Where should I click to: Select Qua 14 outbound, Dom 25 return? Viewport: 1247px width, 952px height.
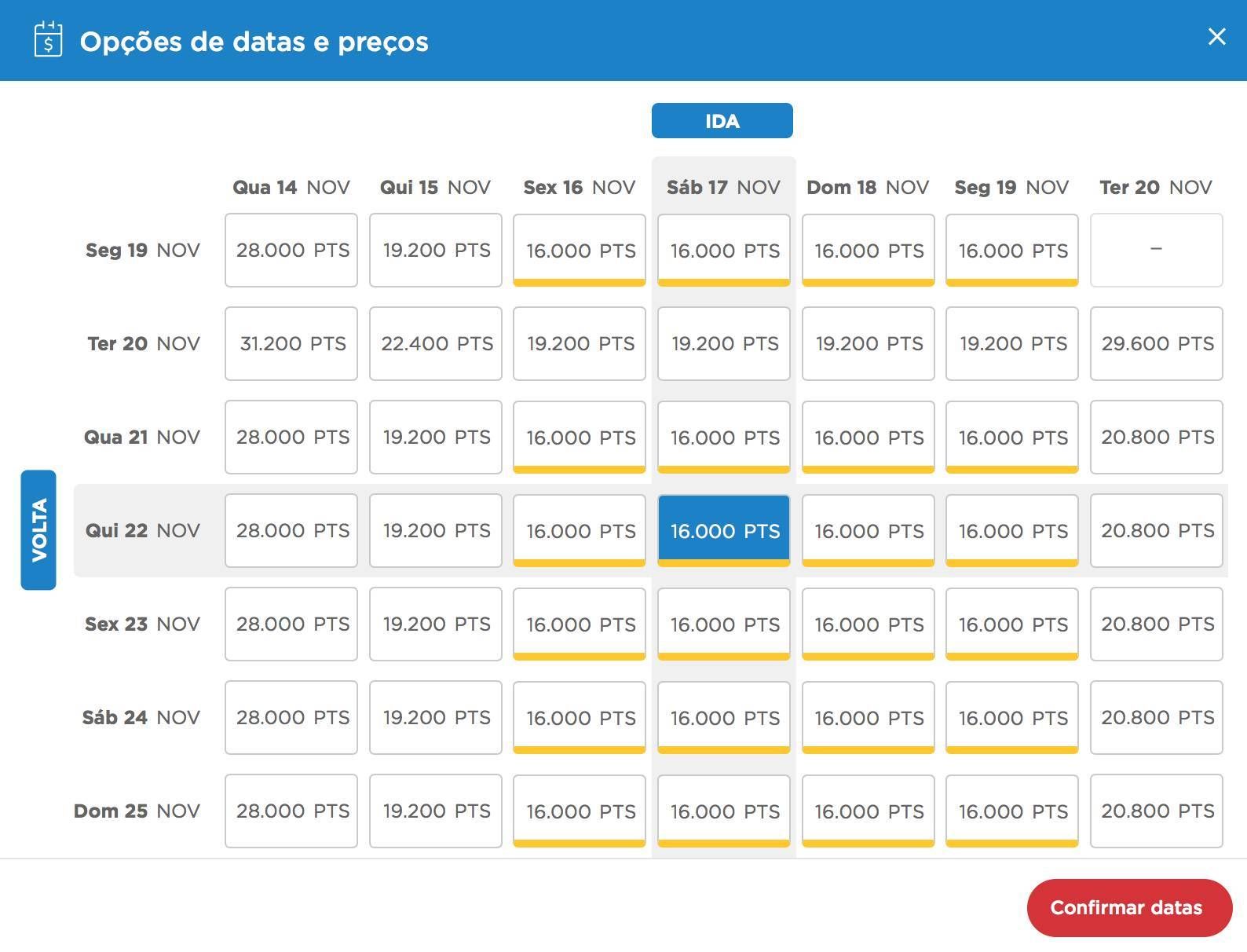[x=291, y=811]
